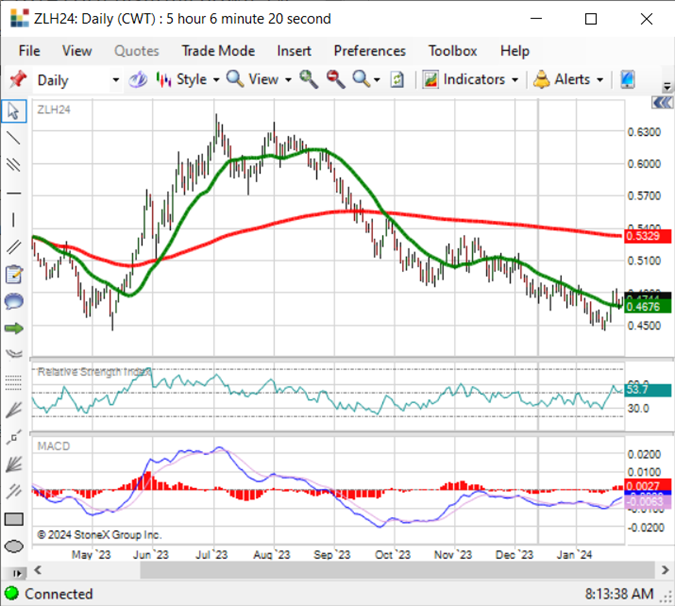Expand the Indicators dropdown
The height and width of the screenshot is (606, 675).
(x=470, y=80)
